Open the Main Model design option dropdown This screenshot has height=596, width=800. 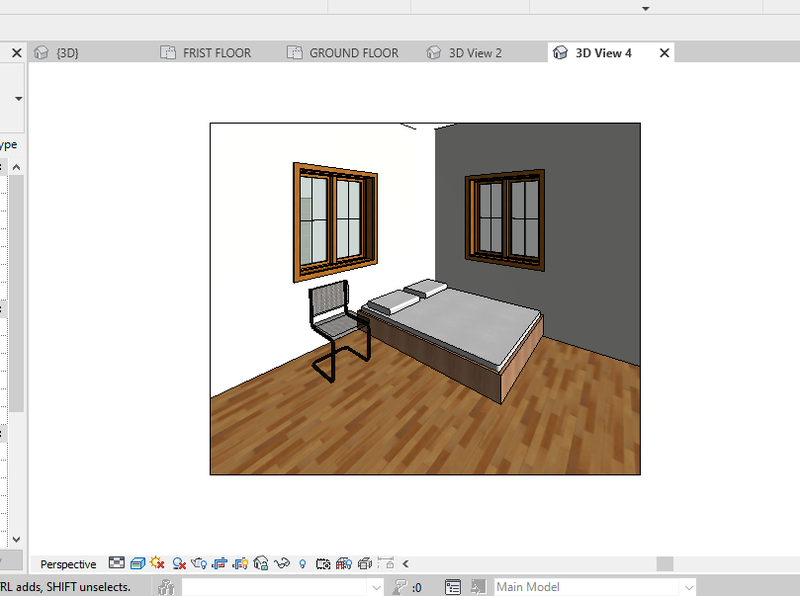click(x=595, y=587)
